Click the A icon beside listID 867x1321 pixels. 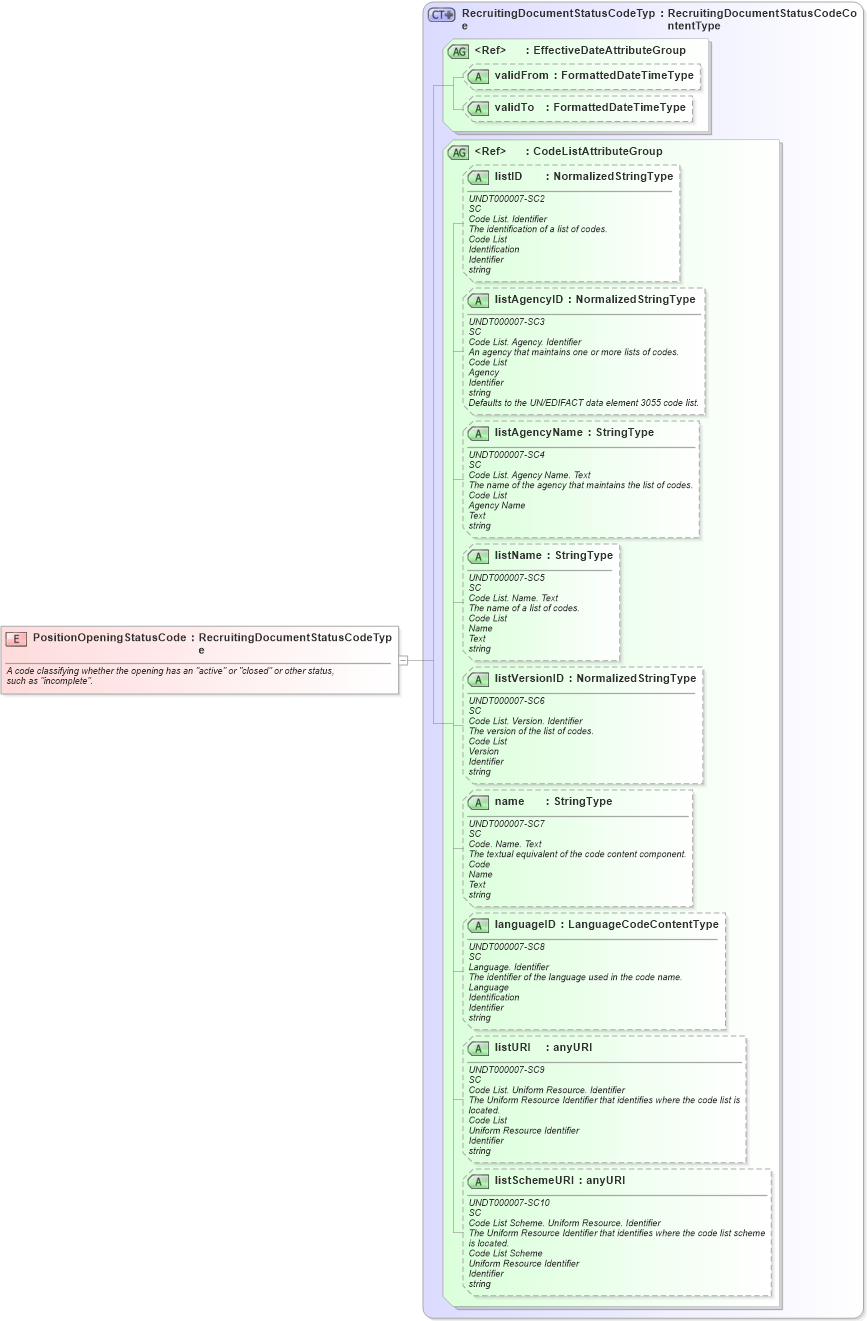pos(479,176)
